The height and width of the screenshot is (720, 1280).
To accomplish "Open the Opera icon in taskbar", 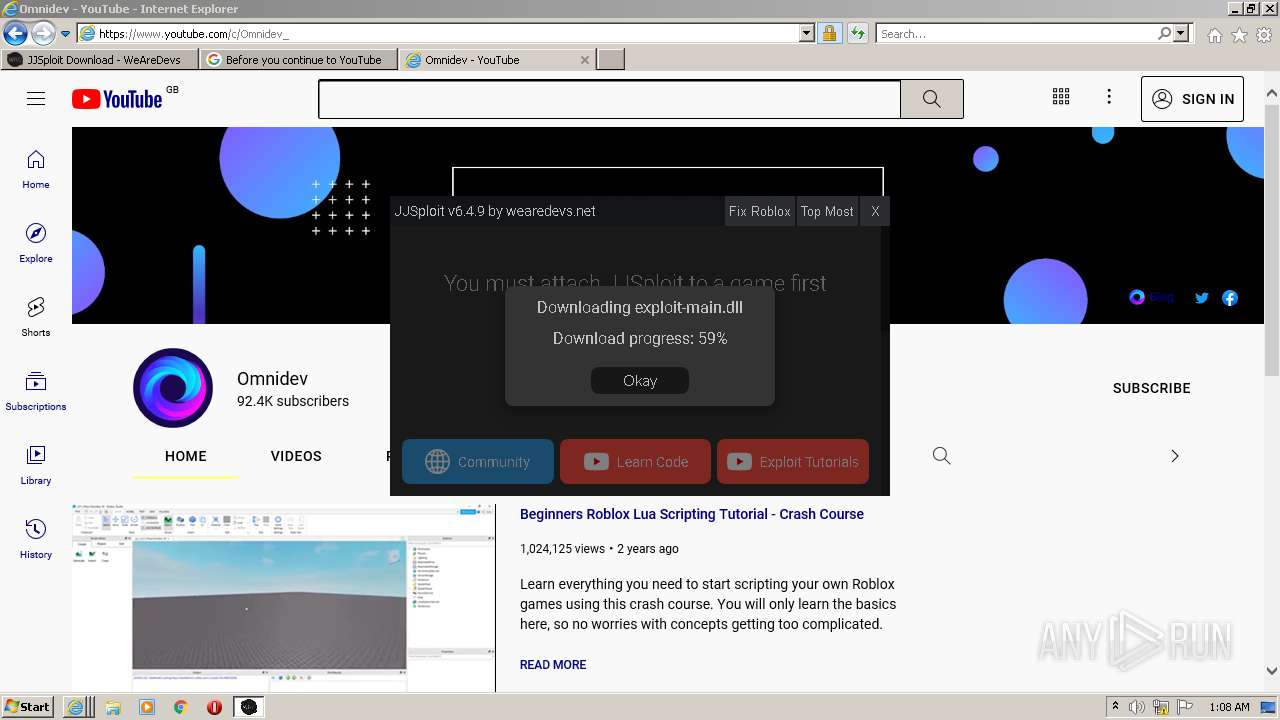I will tap(214, 707).
